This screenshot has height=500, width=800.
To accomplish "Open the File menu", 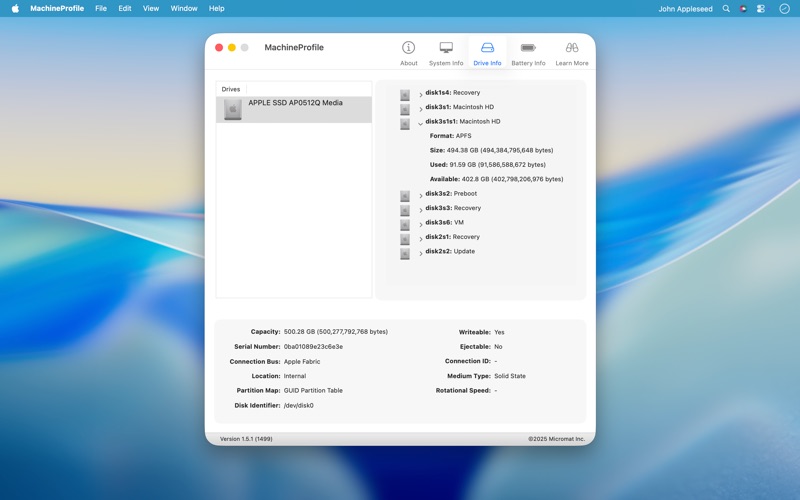I will tap(101, 9).
